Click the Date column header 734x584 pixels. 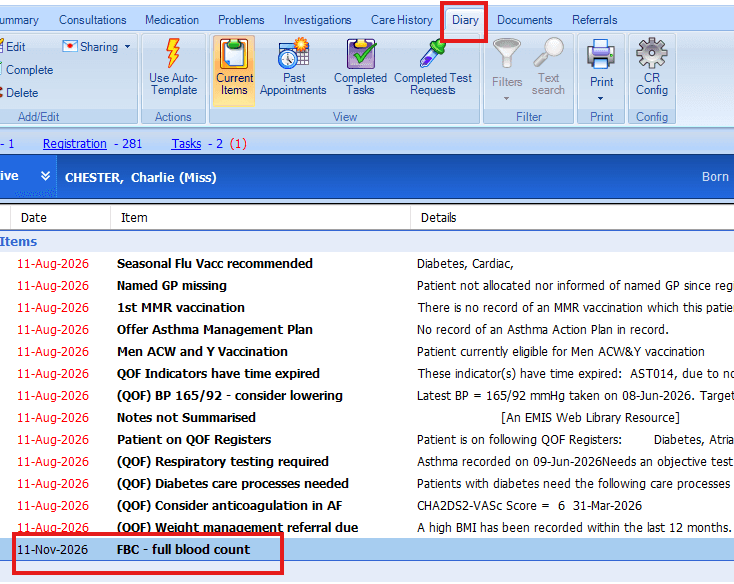[x=34, y=218]
